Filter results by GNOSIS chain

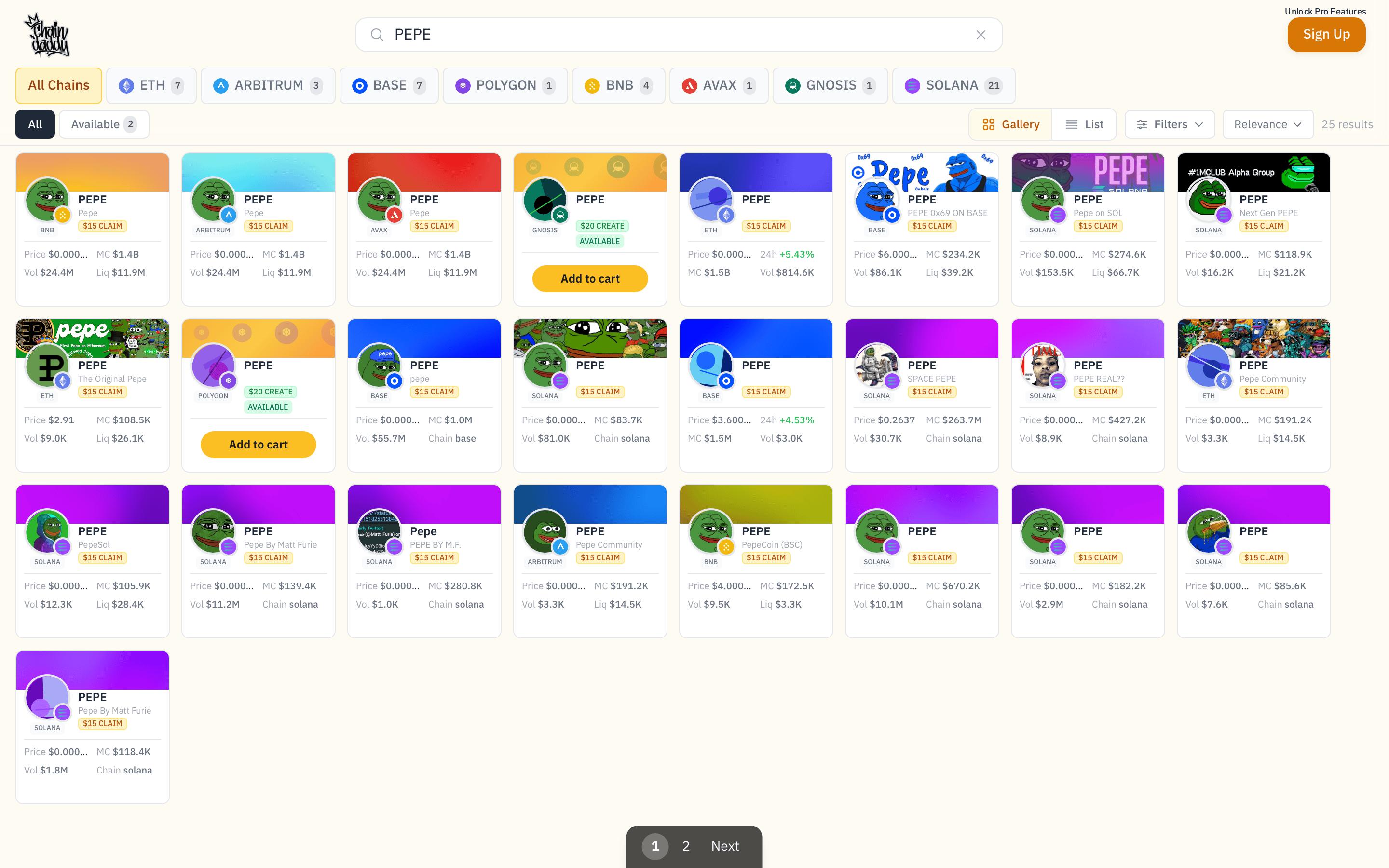pos(830,85)
